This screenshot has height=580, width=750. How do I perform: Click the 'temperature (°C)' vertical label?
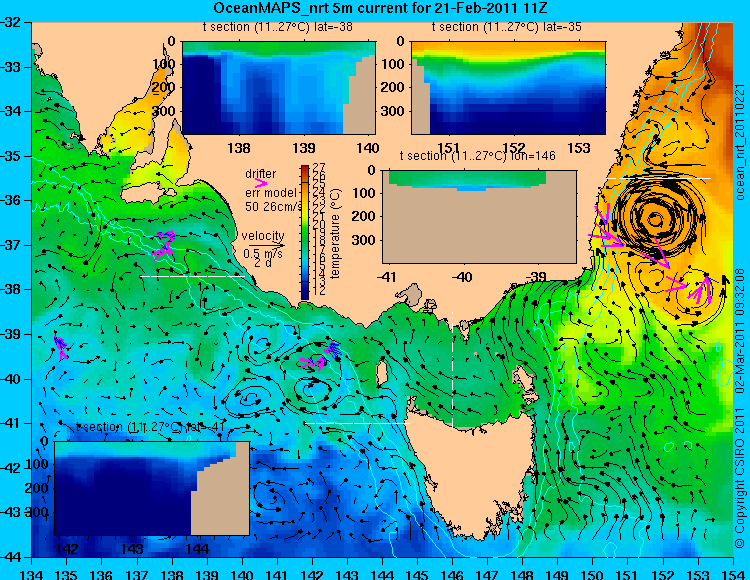335,233
